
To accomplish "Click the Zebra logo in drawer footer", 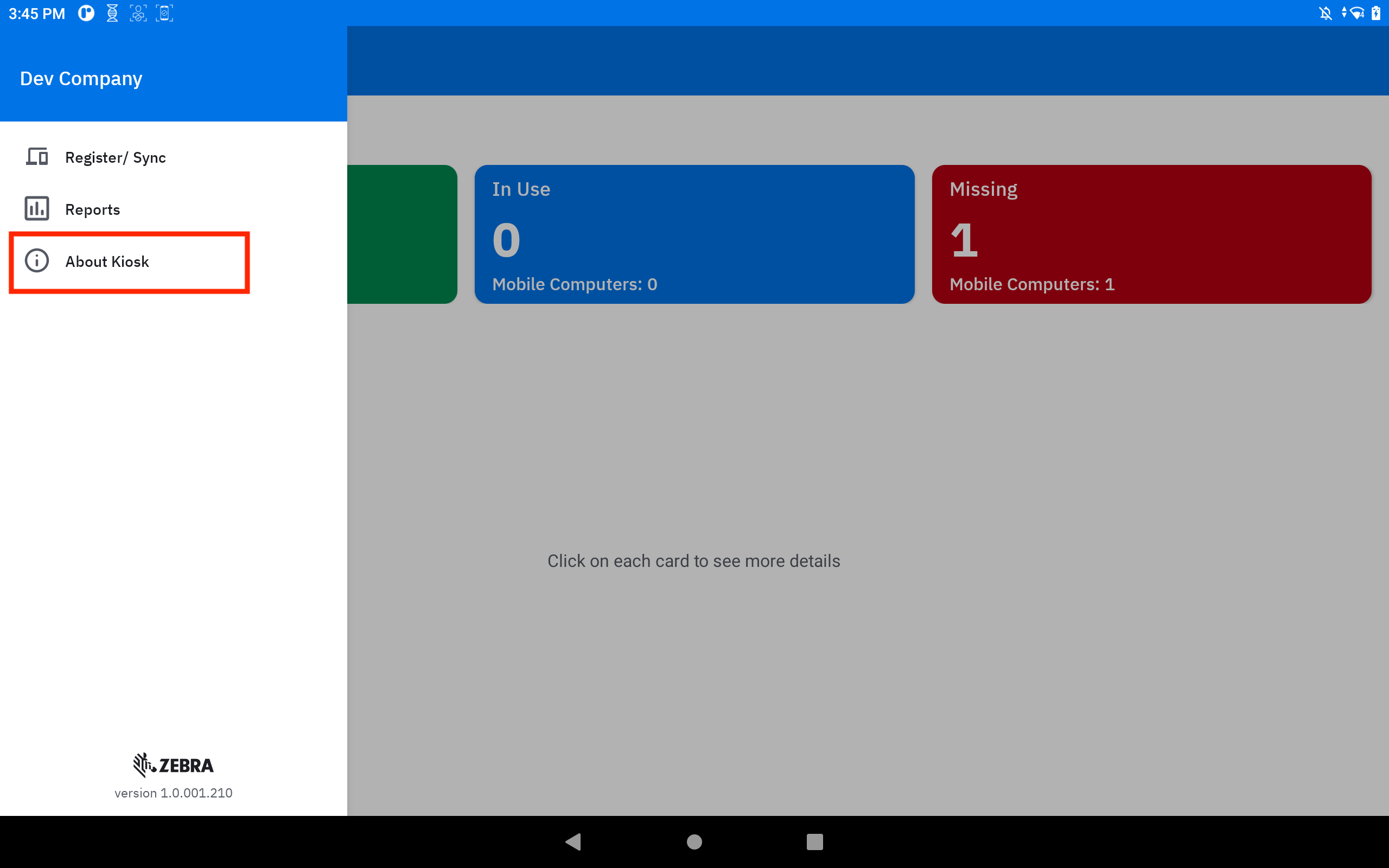I will [173, 765].
